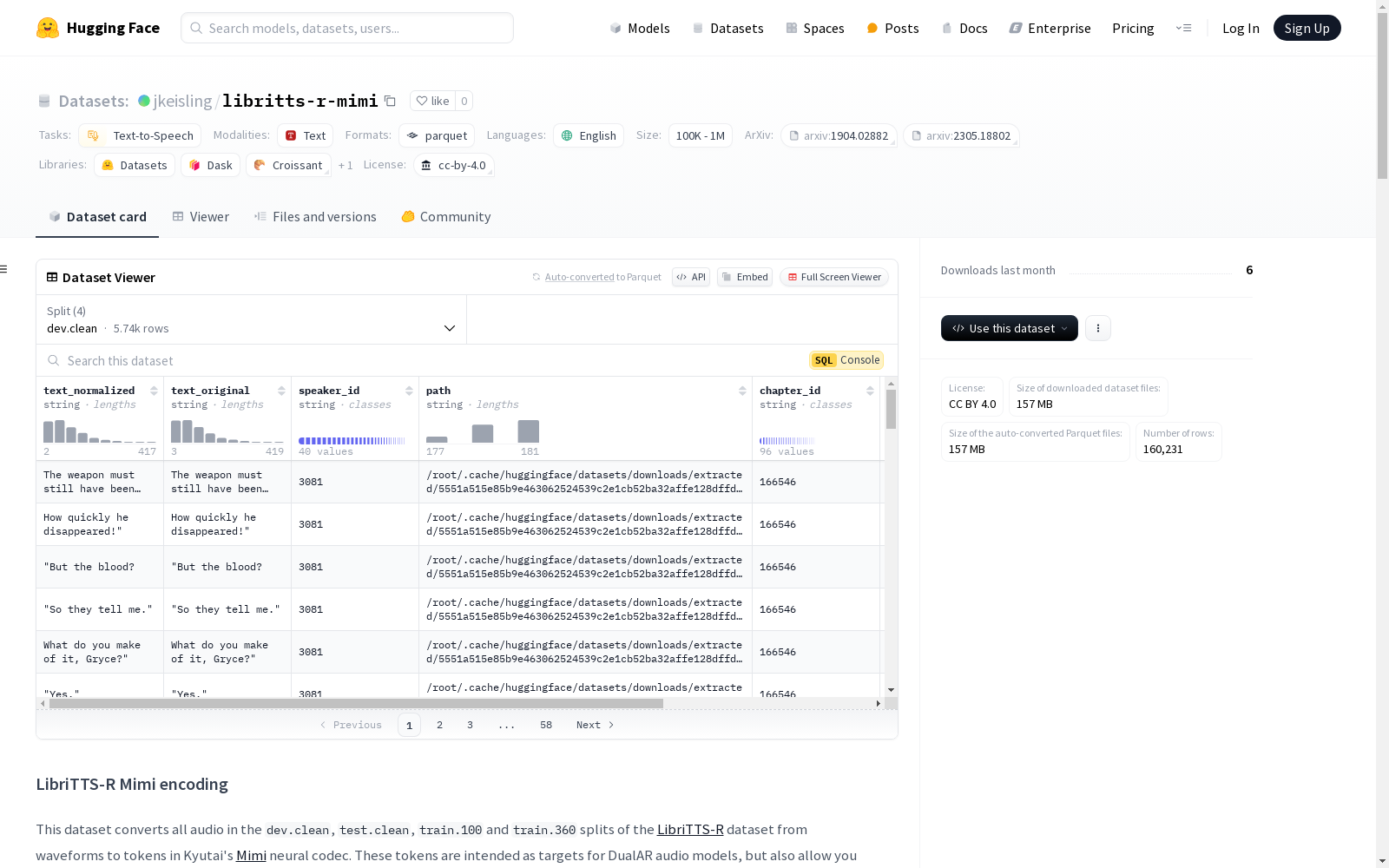Jump to page 58 of the dataset viewer

coord(546,725)
